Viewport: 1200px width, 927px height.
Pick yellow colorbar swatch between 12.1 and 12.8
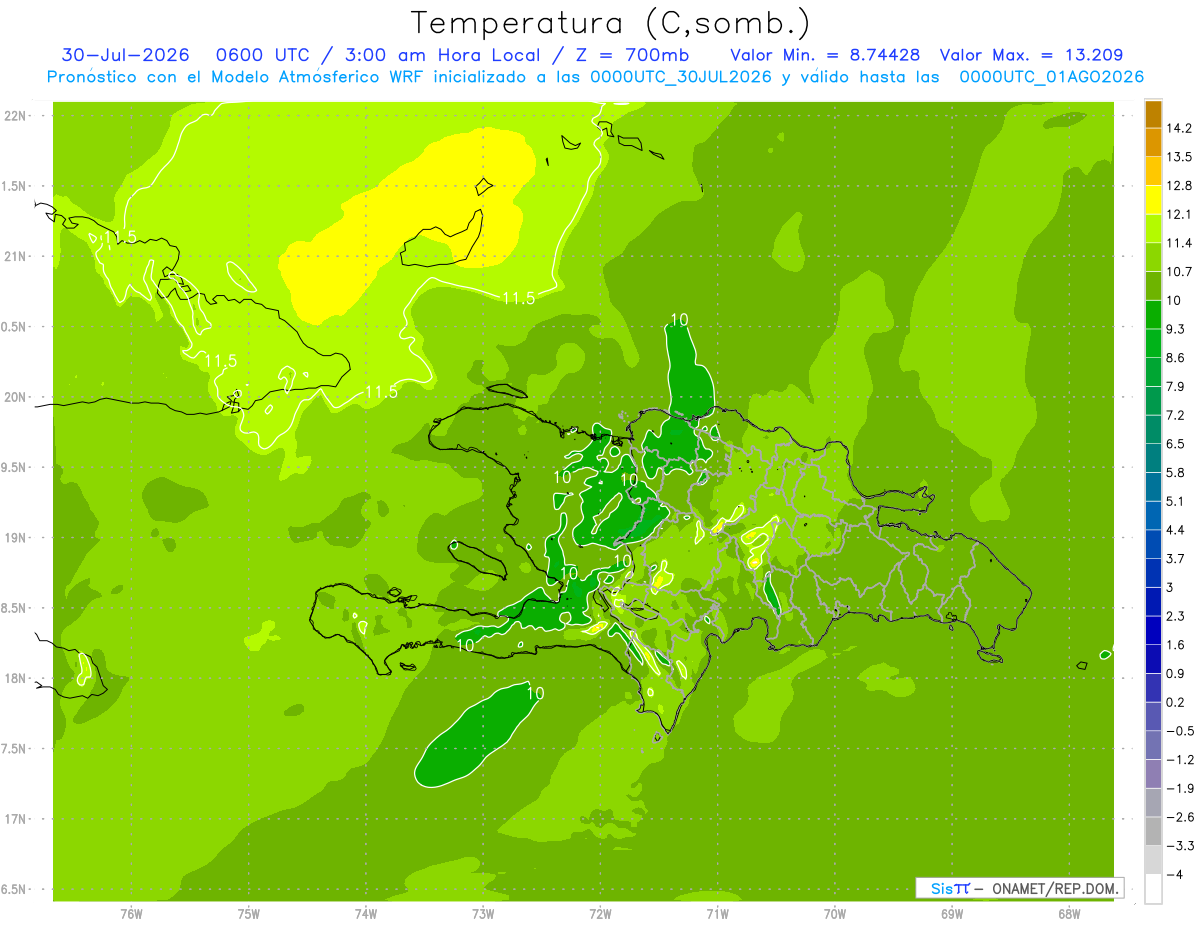point(1153,200)
